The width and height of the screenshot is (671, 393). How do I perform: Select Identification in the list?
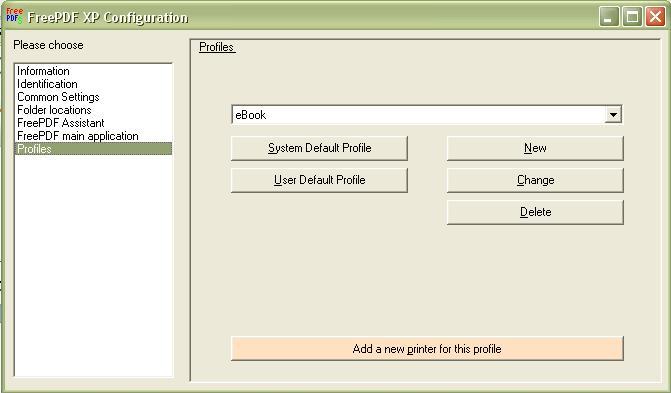[x=93, y=84]
